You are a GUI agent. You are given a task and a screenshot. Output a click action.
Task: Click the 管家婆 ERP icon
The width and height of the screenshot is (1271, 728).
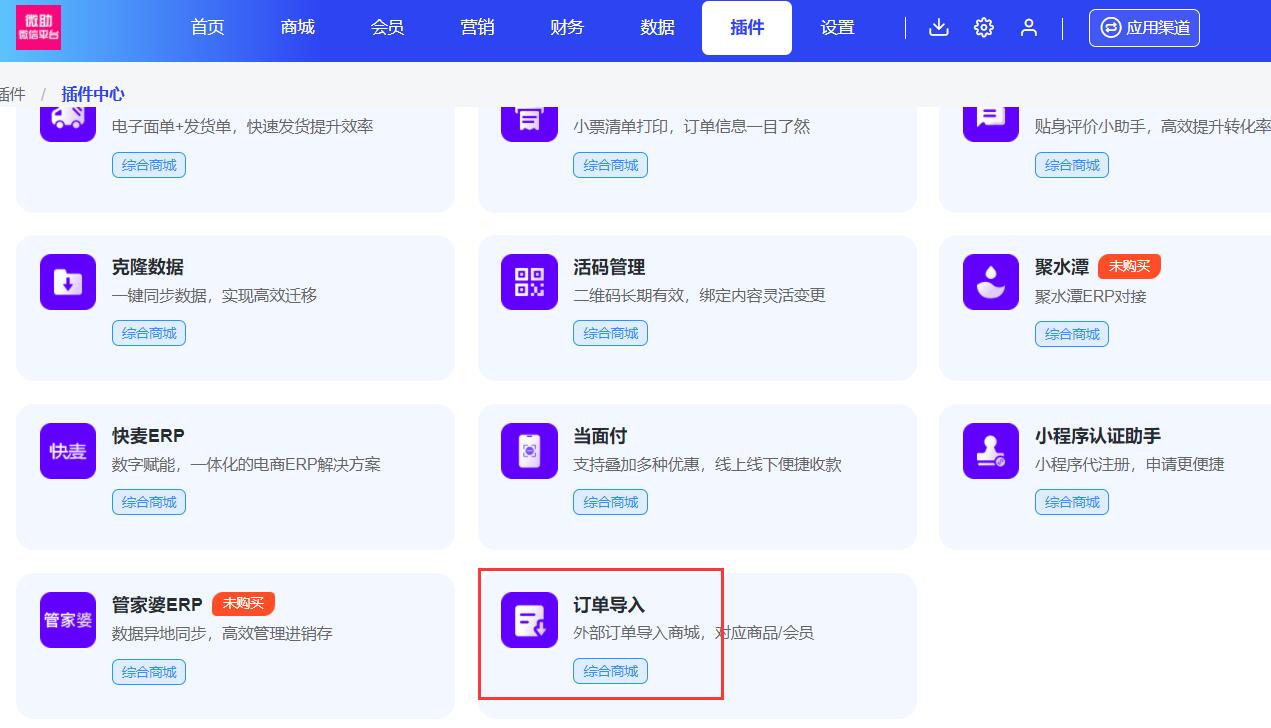(68, 620)
